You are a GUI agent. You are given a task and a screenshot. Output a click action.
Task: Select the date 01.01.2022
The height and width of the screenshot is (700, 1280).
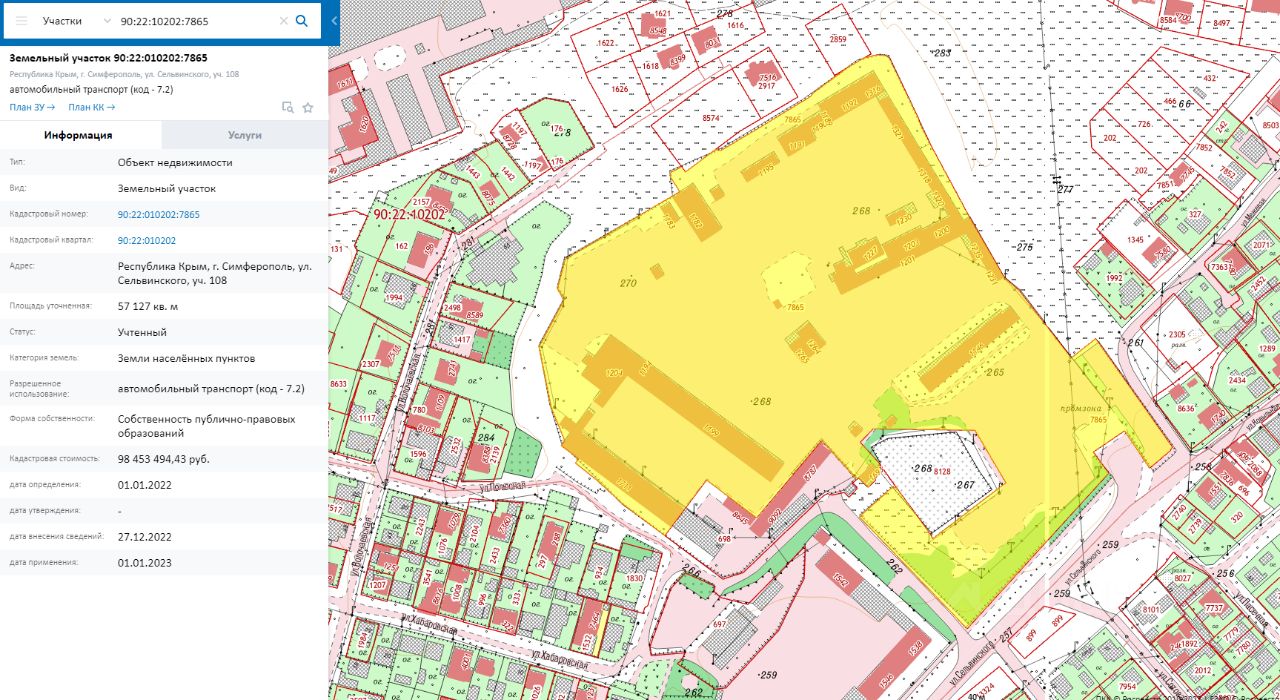pyautogui.click(x=145, y=484)
